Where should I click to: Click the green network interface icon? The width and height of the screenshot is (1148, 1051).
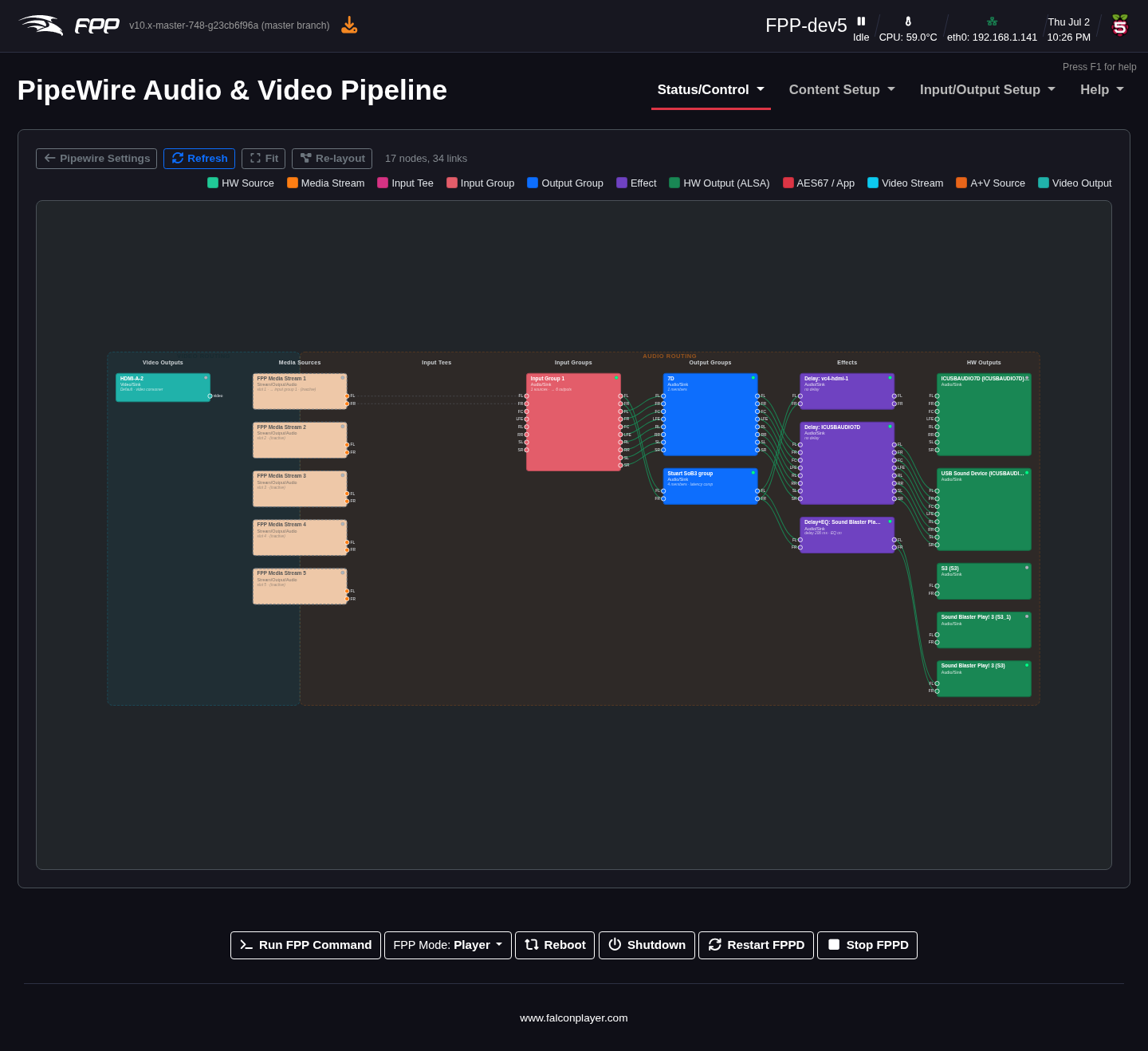pos(992,22)
